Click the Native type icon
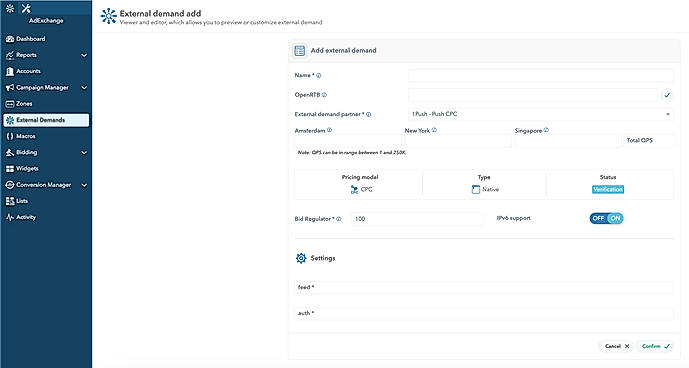 [475, 189]
